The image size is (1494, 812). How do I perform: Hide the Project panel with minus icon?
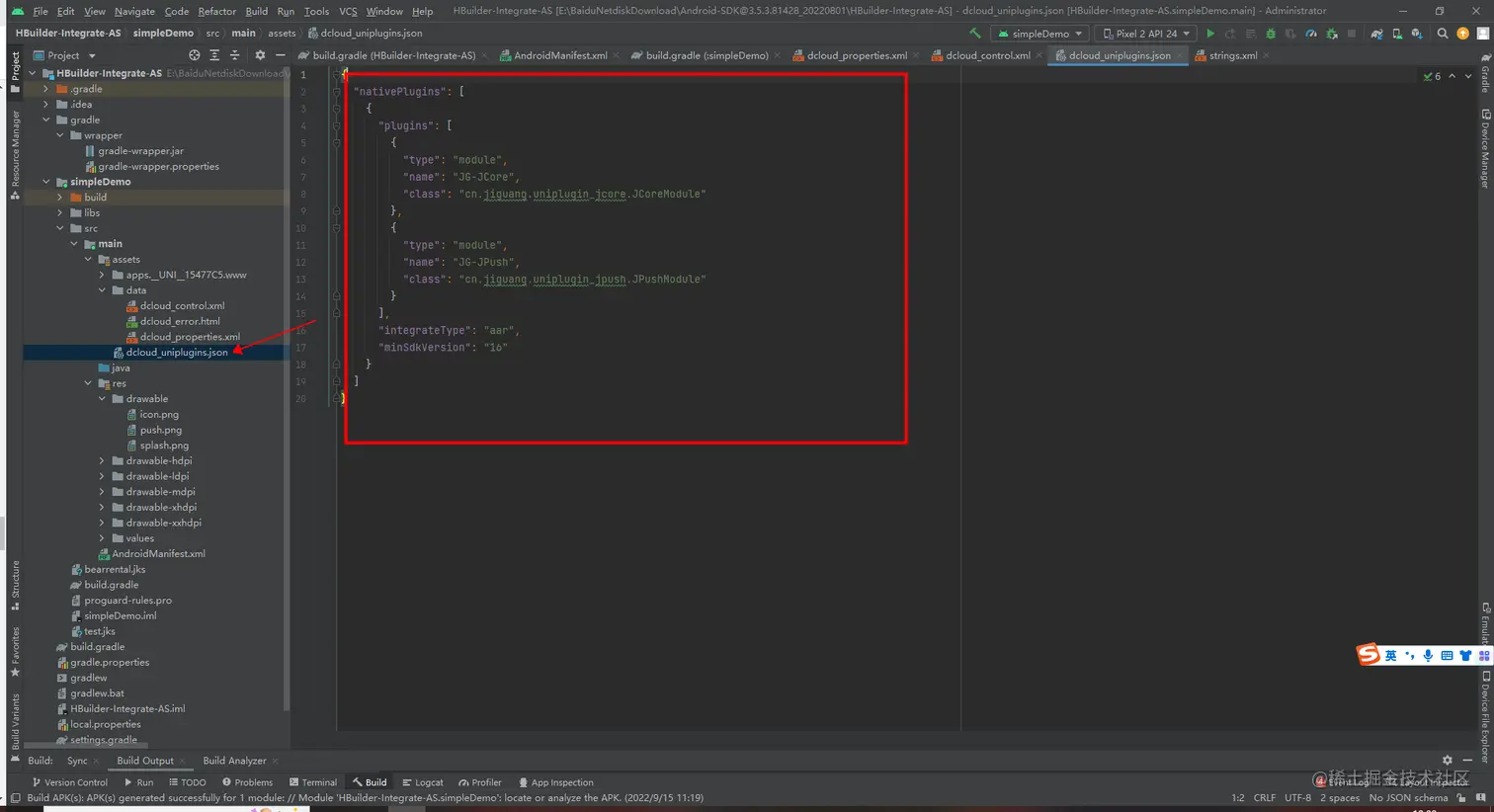280,55
